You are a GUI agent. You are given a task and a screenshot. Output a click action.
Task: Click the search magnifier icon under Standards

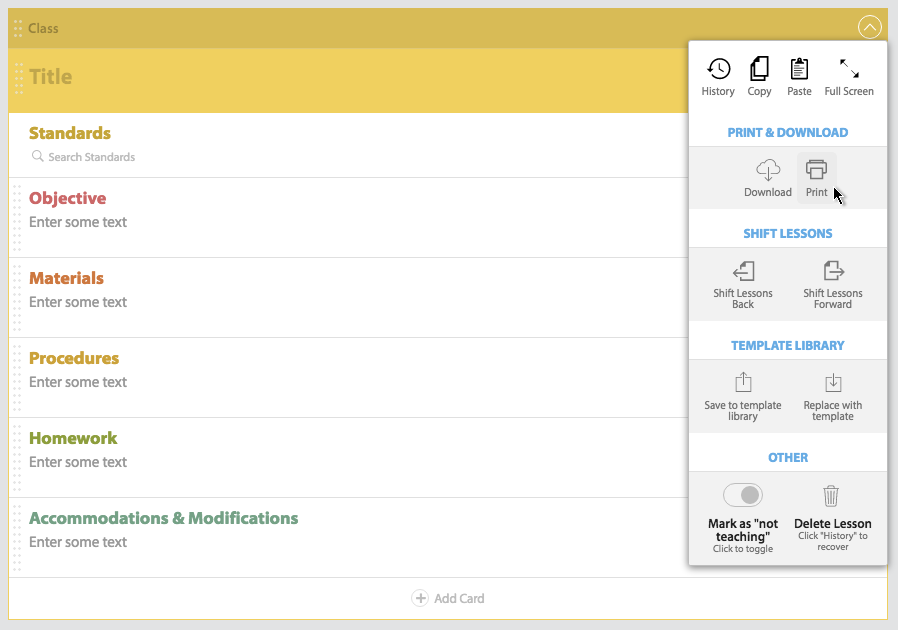[x=37, y=156]
